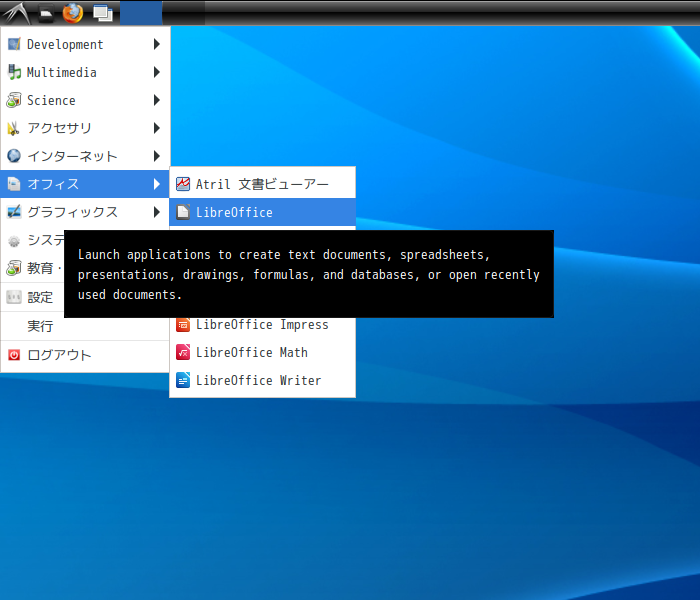Open the 教育 menu category
Image resolution: width=700 pixels, height=600 pixels.
coord(33,268)
